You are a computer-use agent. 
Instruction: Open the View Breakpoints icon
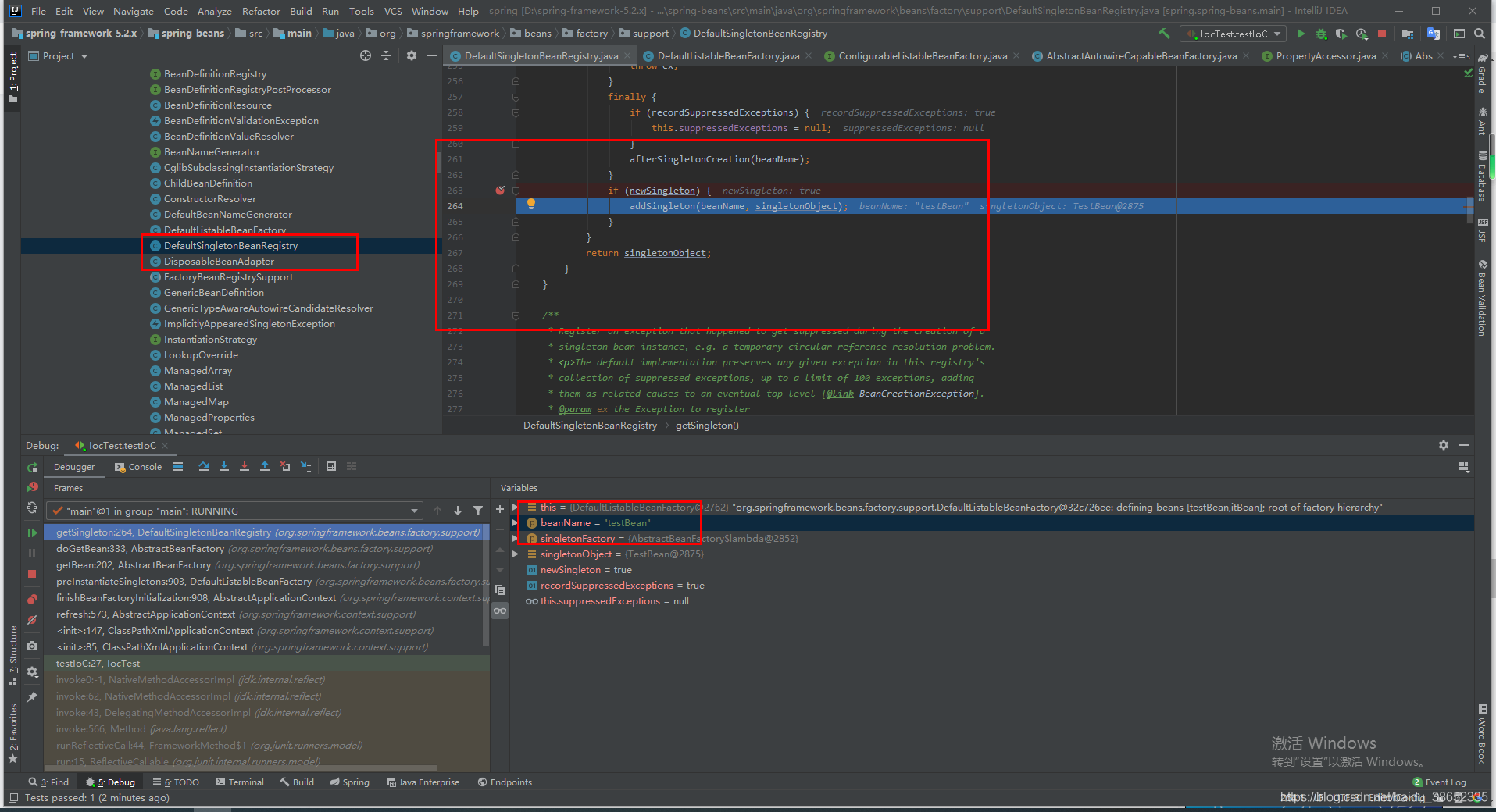pyautogui.click(x=32, y=599)
